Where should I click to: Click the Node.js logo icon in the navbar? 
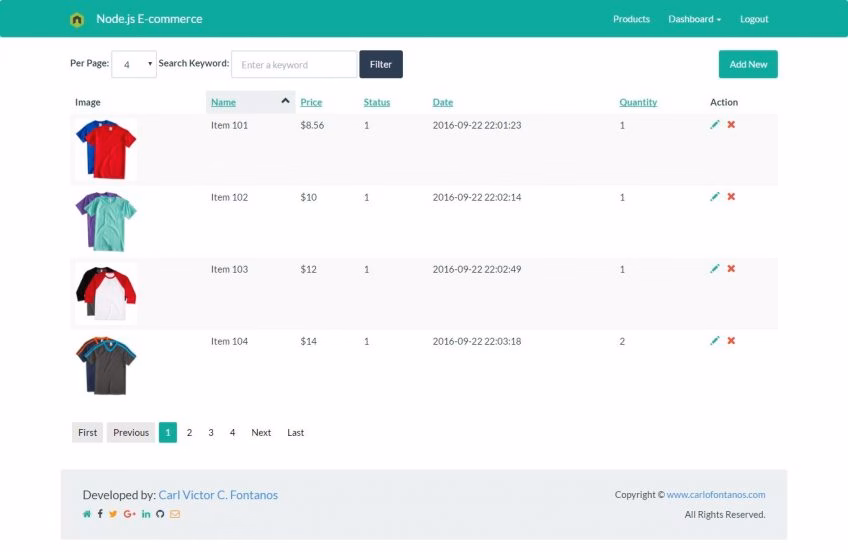click(77, 19)
